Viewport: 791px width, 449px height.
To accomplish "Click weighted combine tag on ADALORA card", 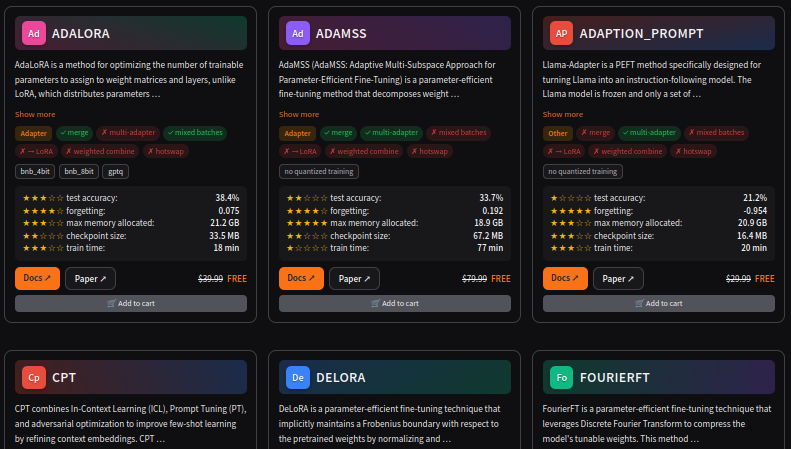I will [100, 151].
